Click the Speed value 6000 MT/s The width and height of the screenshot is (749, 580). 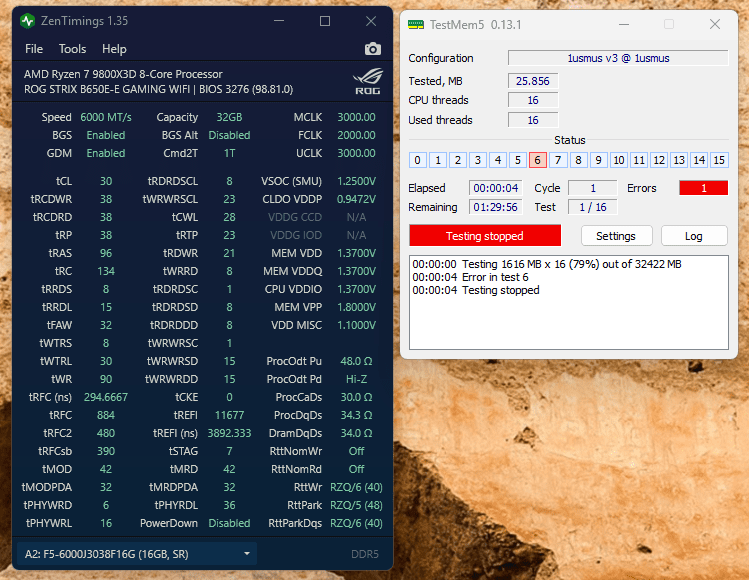[x=106, y=117]
